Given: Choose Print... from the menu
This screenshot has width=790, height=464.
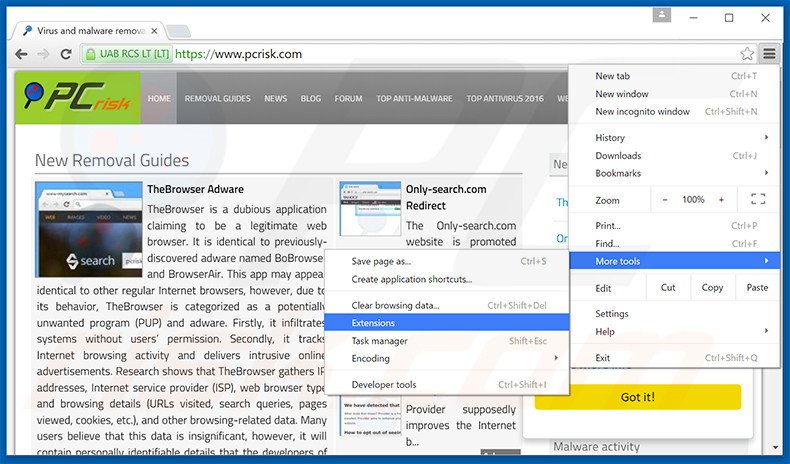Looking at the screenshot, I should 675,226.
